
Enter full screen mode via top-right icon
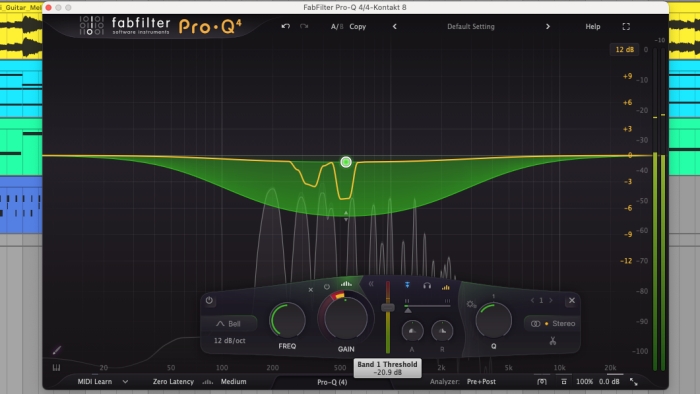click(626, 27)
